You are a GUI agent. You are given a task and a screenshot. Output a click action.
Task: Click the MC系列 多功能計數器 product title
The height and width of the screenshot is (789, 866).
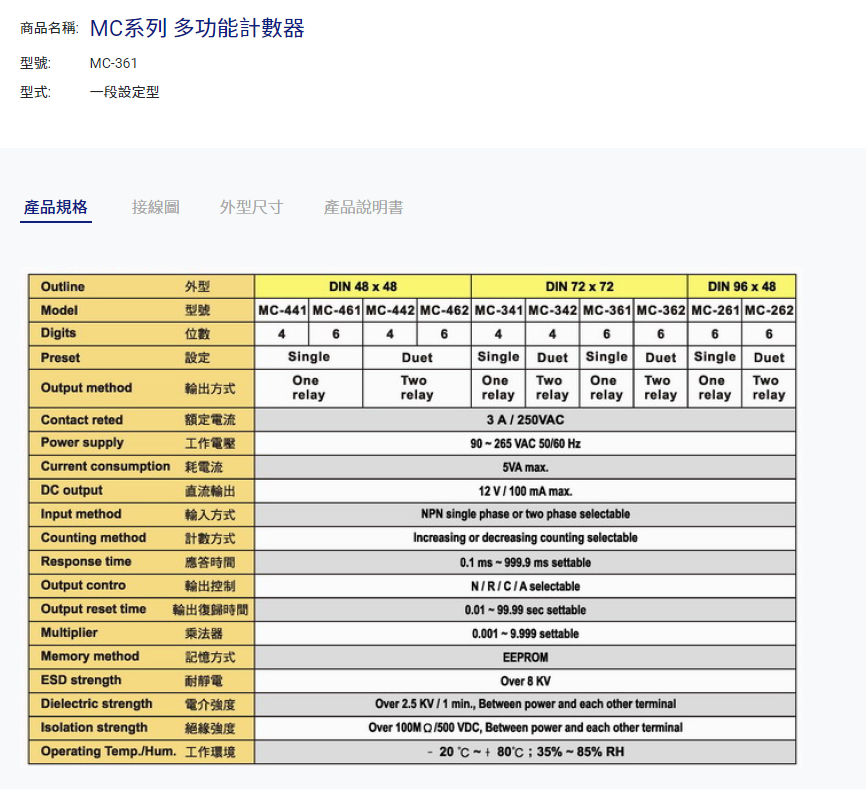click(197, 29)
